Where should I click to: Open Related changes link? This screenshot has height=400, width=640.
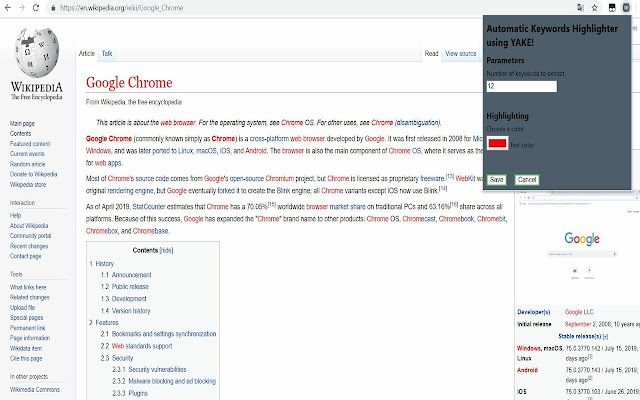pyautogui.click(x=29, y=298)
